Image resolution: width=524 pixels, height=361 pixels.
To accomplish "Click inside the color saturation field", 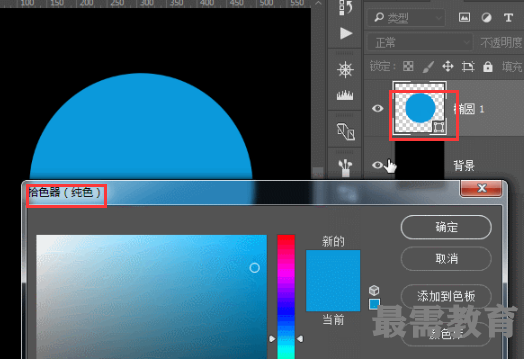I will click(x=151, y=296).
